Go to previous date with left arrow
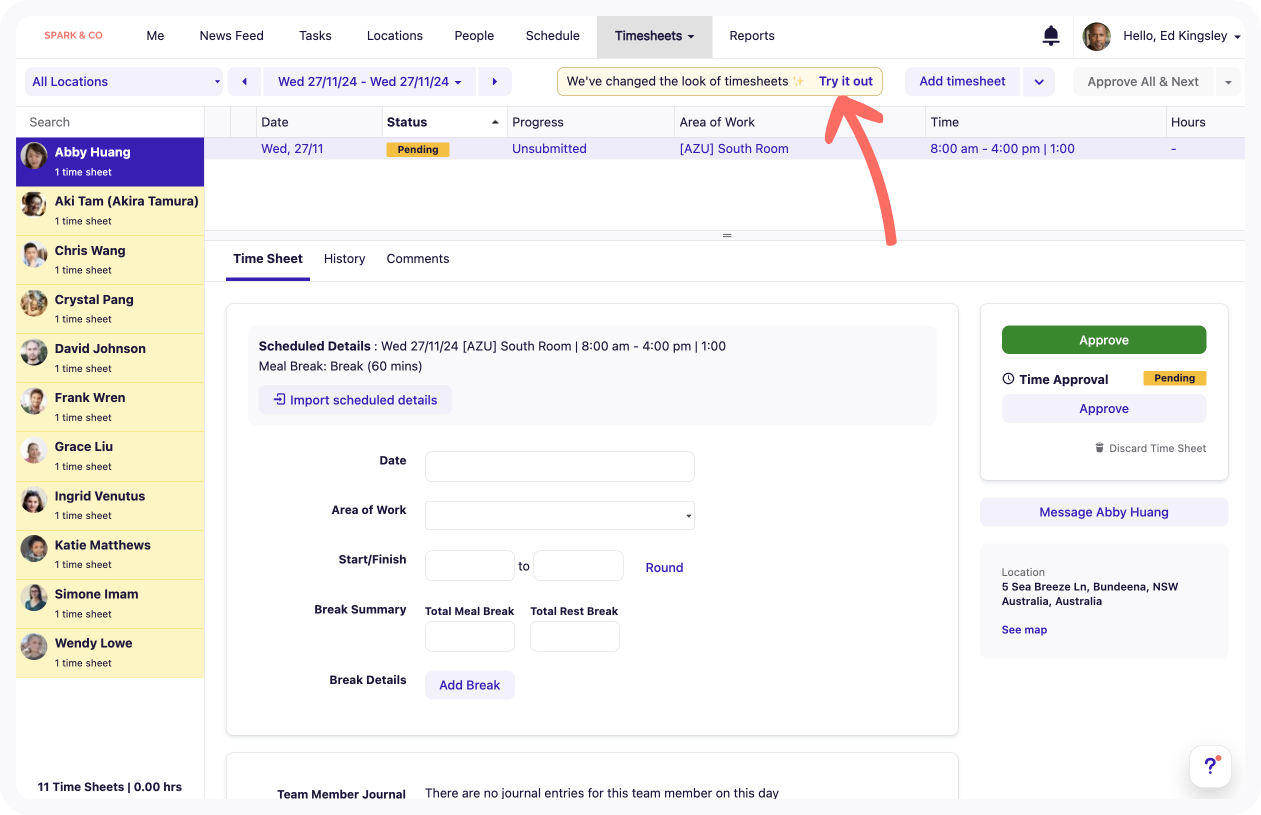Screen dimensions: 1261x815 (244, 82)
